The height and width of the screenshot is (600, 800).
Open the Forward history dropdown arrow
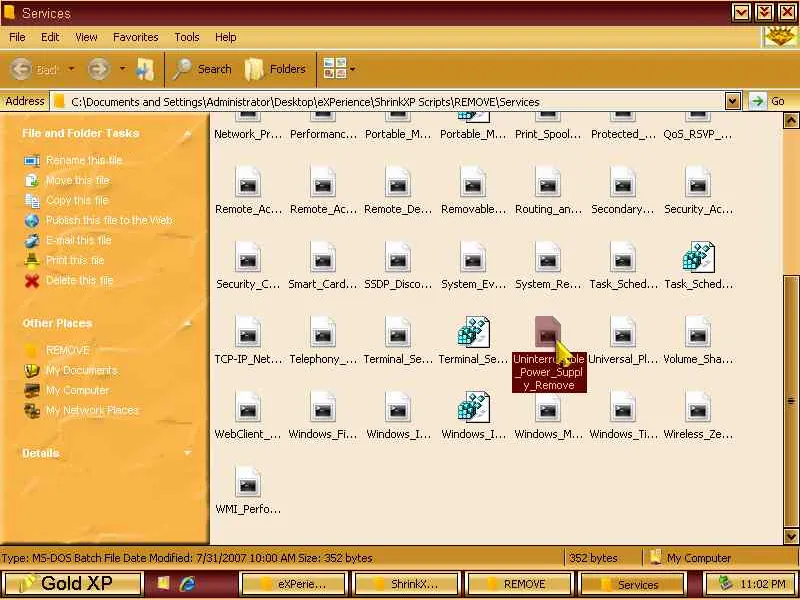122,68
